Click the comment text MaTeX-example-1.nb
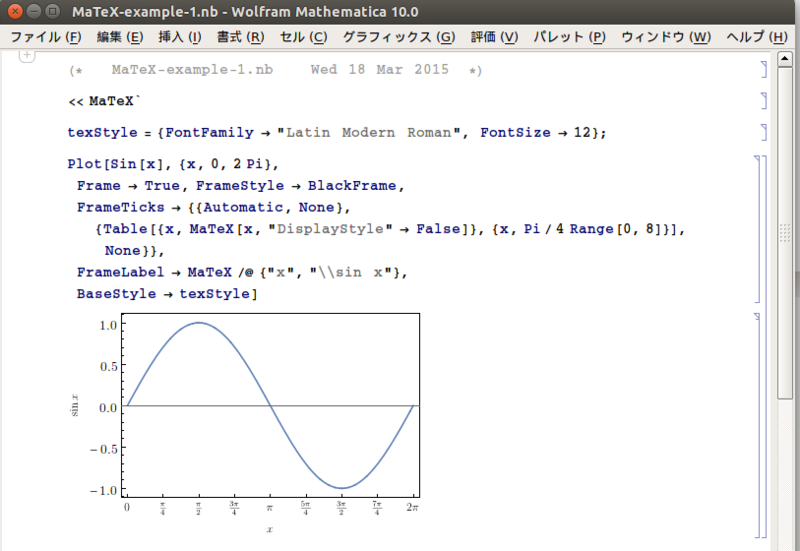800x551 pixels. (192, 69)
